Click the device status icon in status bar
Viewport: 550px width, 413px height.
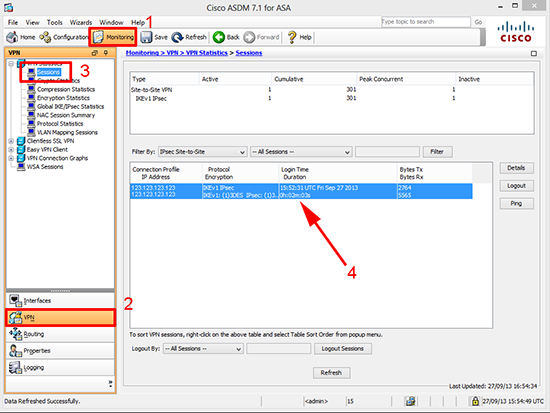pyautogui.click(x=410, y=401)
